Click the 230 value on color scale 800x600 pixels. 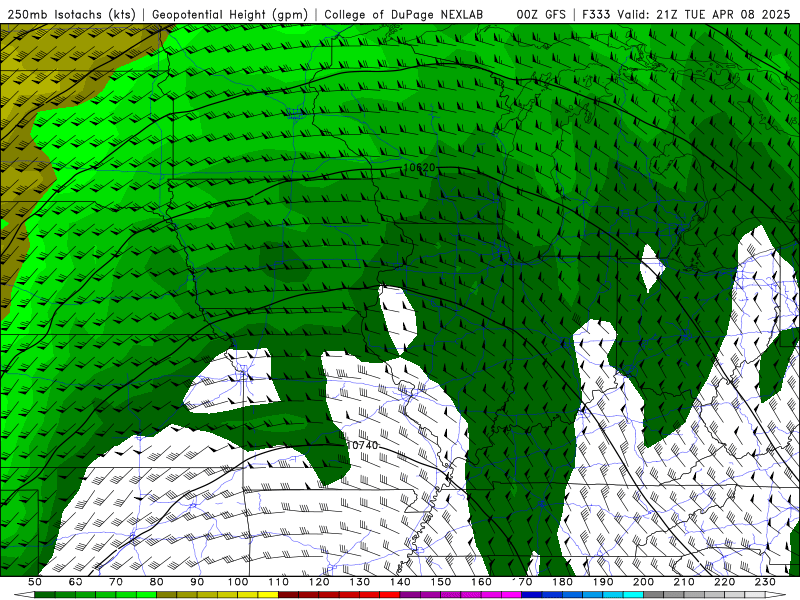coord(765,582)
